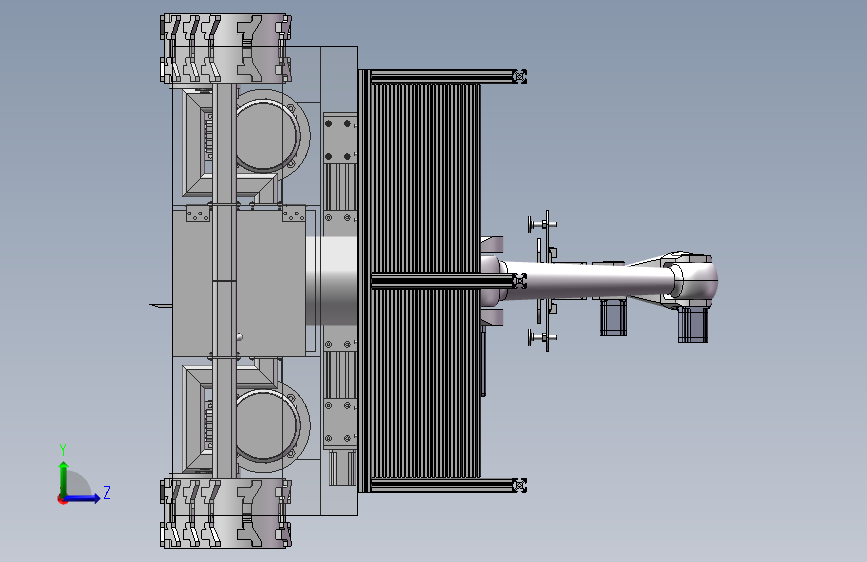
Task: Click the red X-axis dot at the triad origin
Action: pos(62,499)
